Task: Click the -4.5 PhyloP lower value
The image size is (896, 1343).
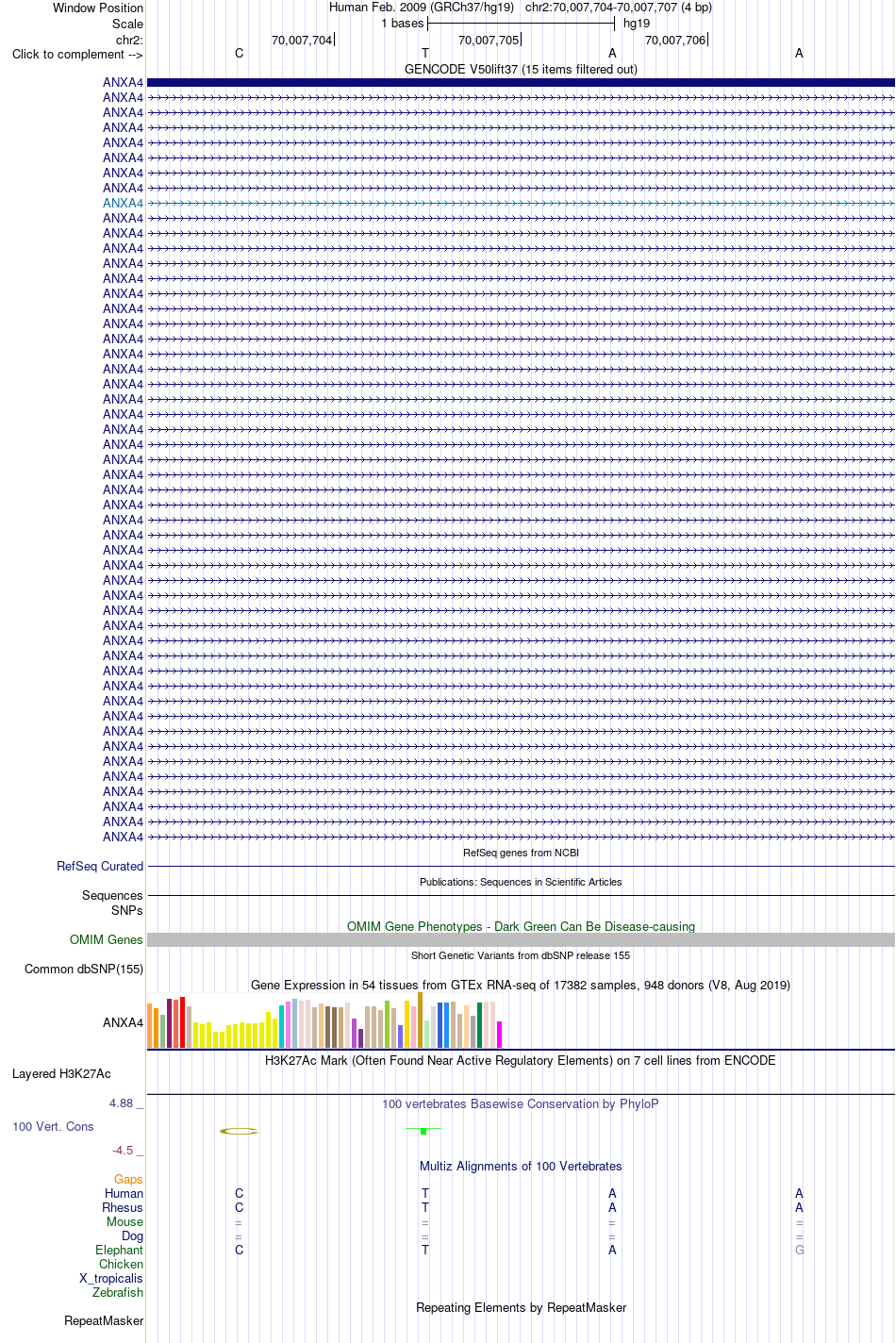Action: pos(127,1151)
